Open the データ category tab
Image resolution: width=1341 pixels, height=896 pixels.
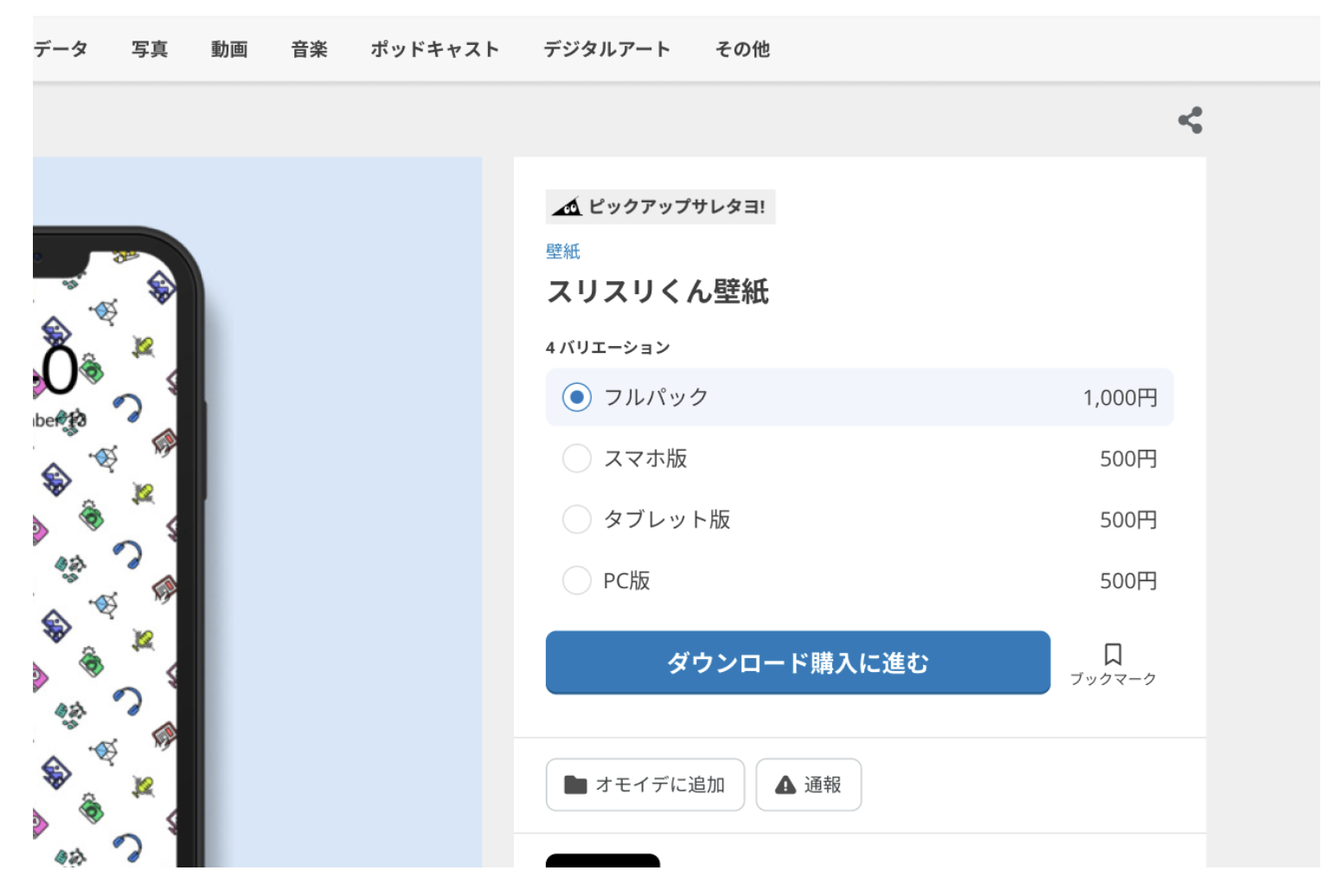coord(61,49)
